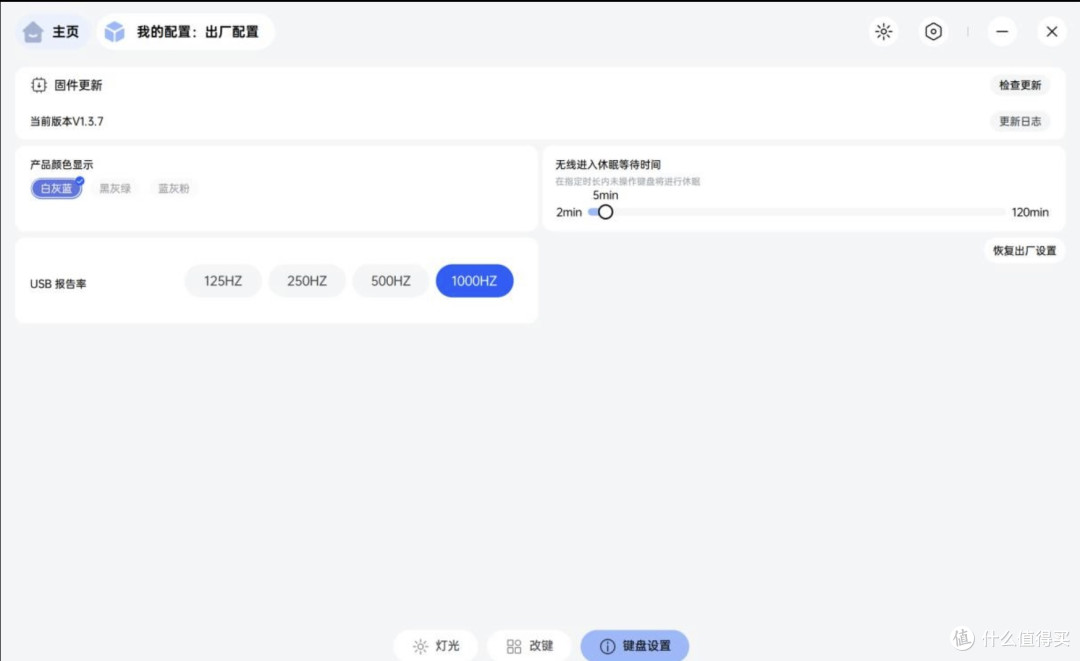Switch to 改键 key remap tab
The width and height of the screenshot is (1080, 661).
tap(529, 646)
